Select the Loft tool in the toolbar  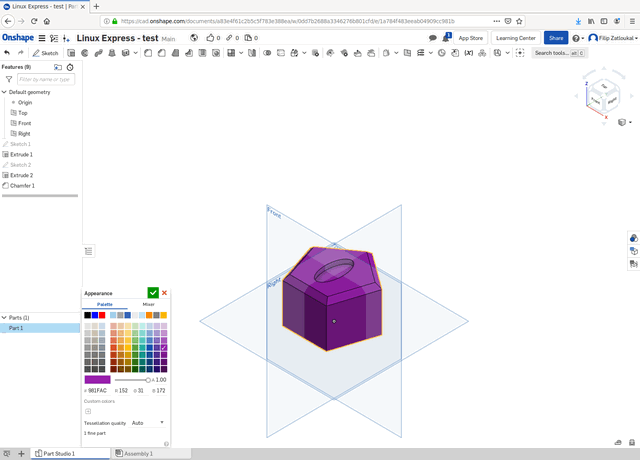tap(112, 53)
